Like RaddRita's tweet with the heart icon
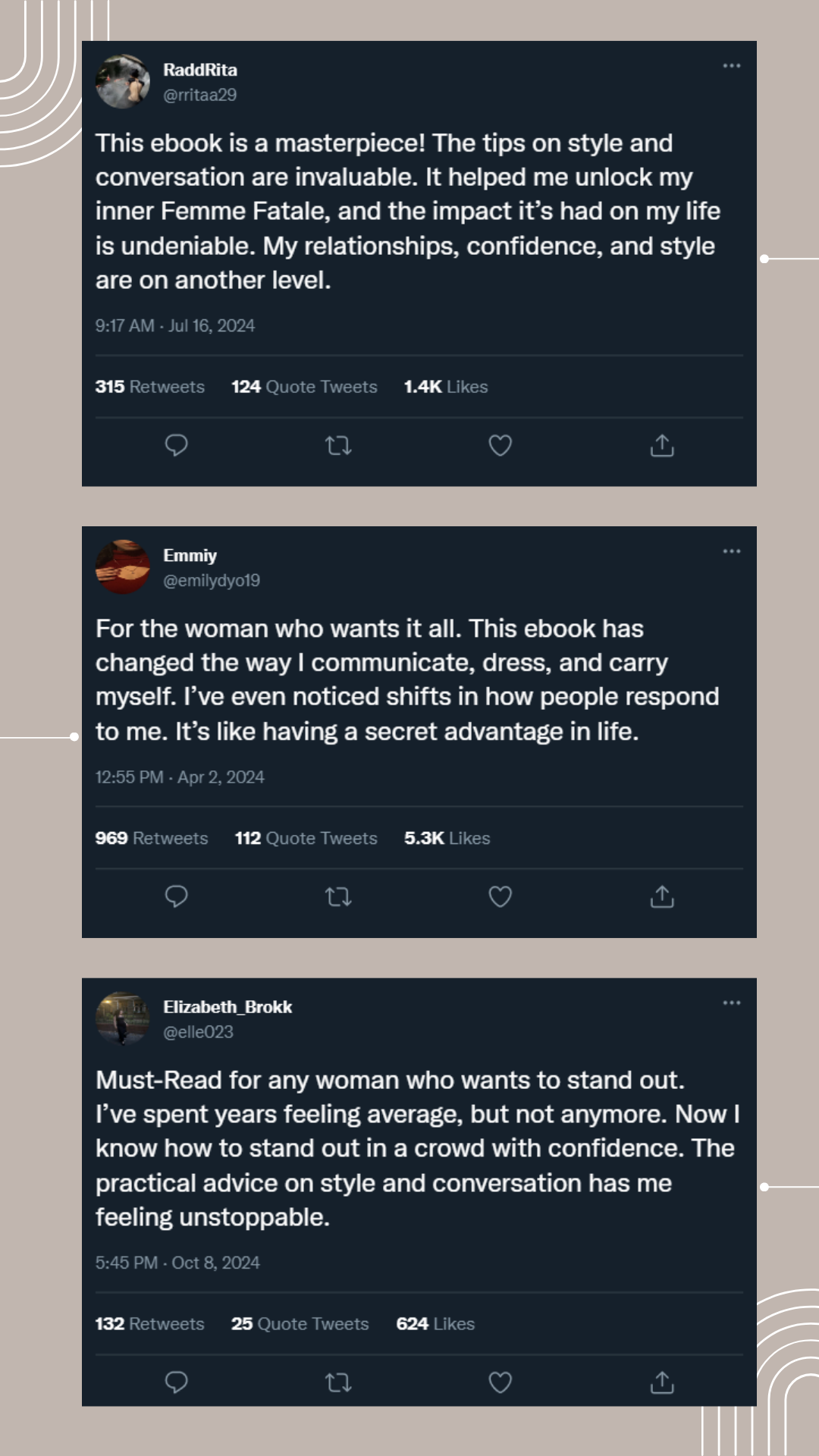The width and height of the screenshot is (819, 1456). (500, 445)
